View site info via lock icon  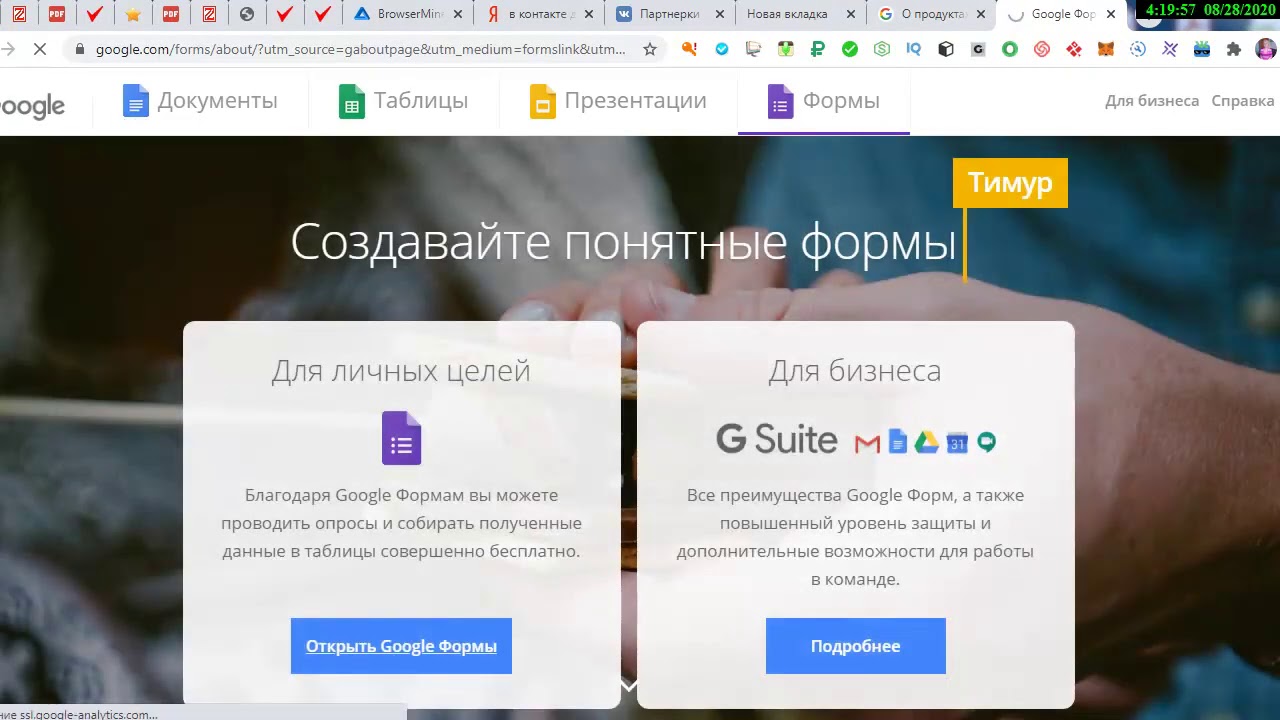(x=80, y=49)
